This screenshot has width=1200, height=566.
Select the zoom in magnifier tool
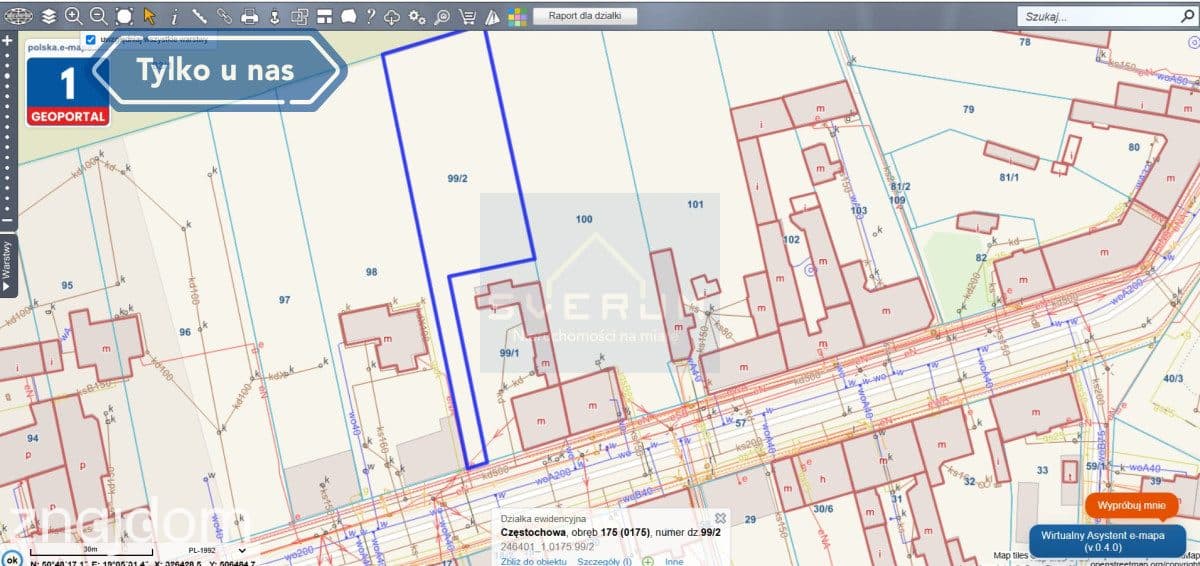click(x=74, y=16)
